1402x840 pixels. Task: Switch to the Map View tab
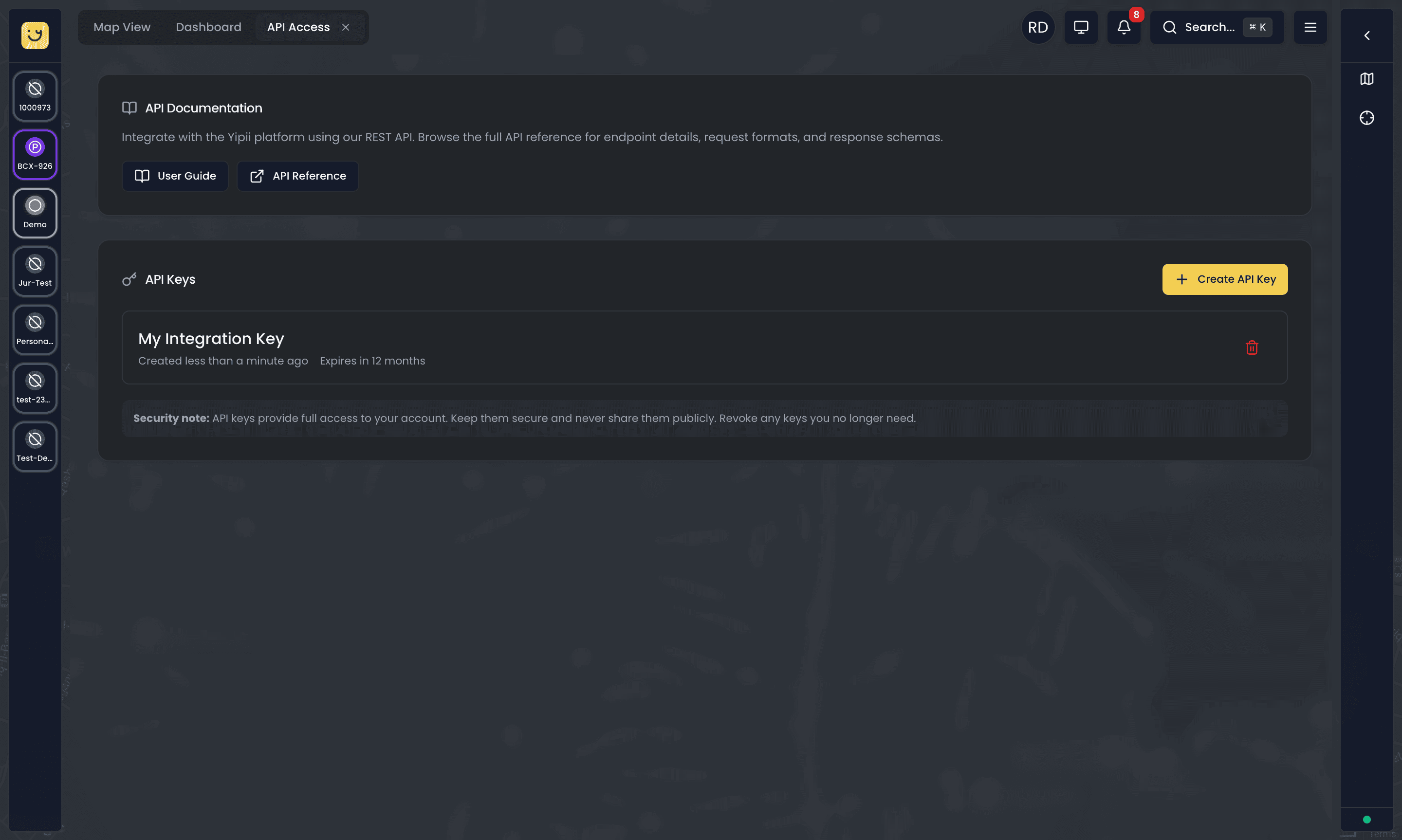(122, 27)
